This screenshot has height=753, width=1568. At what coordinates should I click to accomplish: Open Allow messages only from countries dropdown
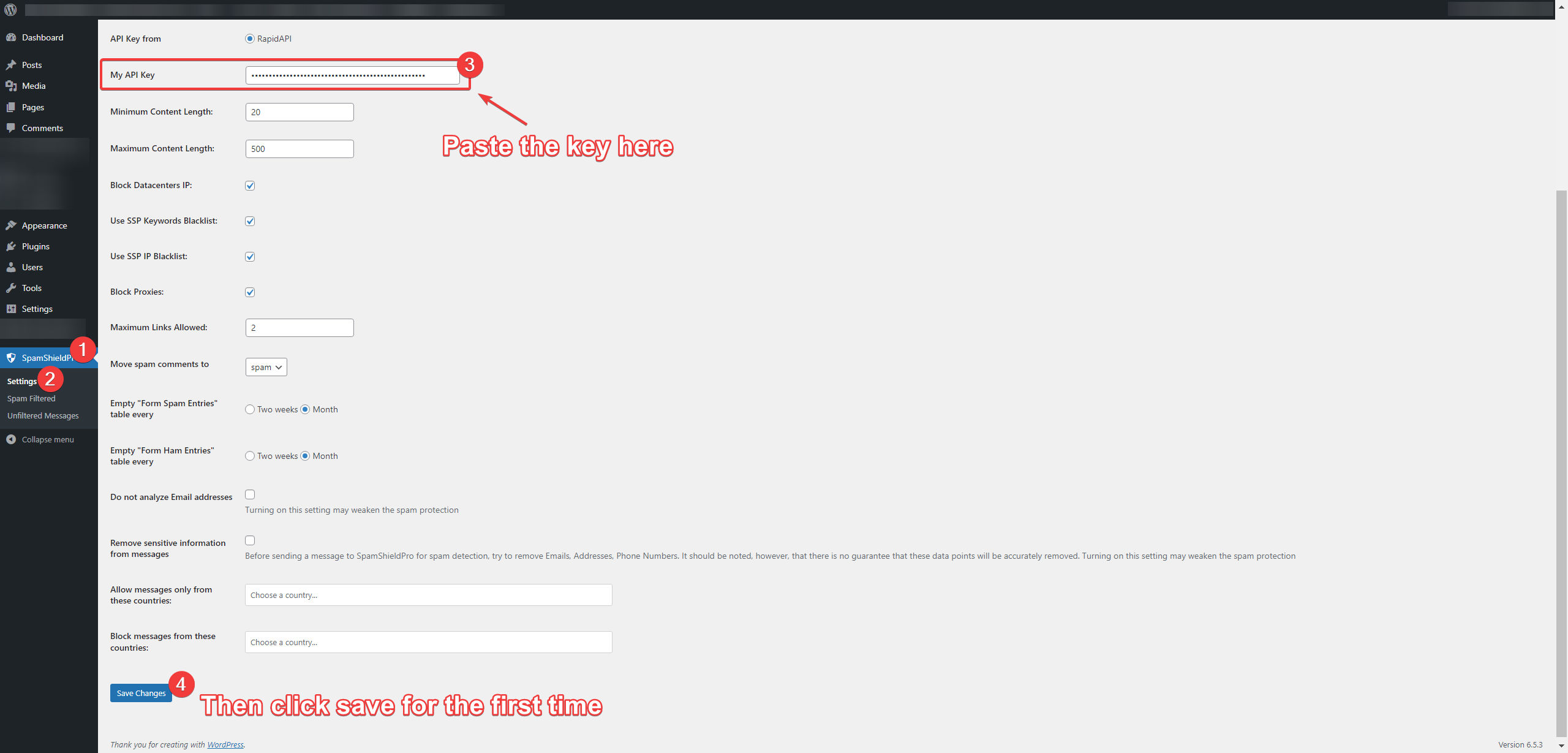428,594
